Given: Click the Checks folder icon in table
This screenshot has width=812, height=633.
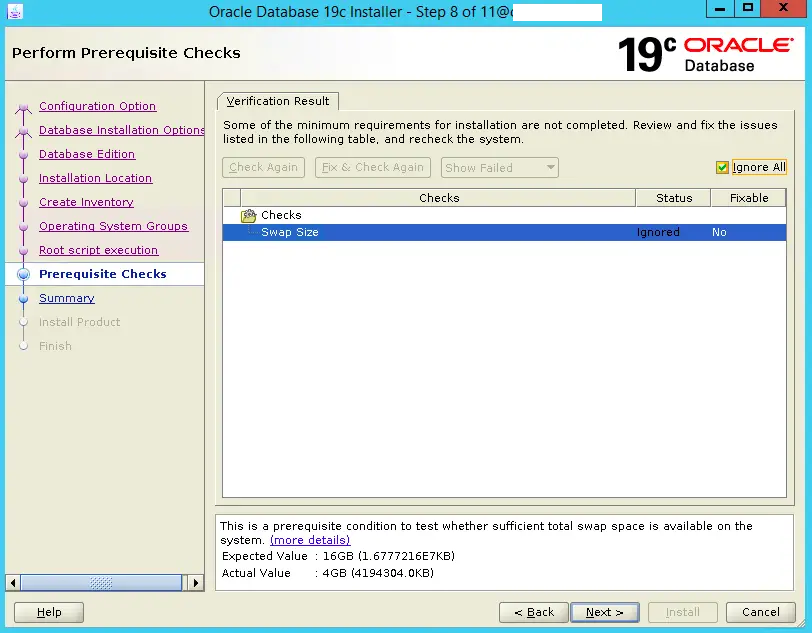Looking at the screenshot, I should click(249, 215).
